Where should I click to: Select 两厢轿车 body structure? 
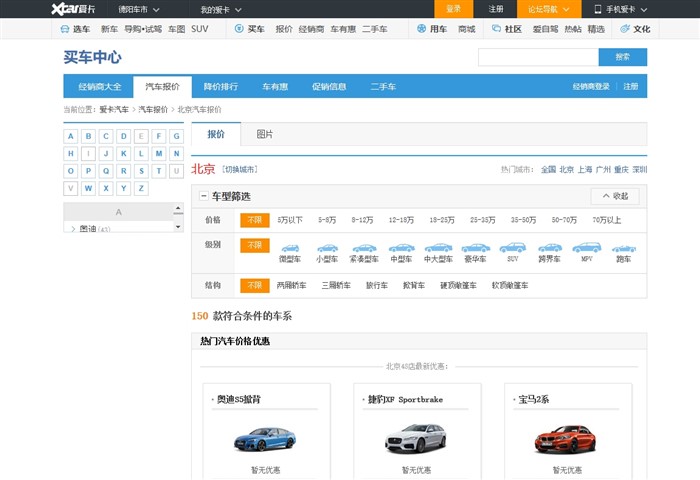click(291, 285)
